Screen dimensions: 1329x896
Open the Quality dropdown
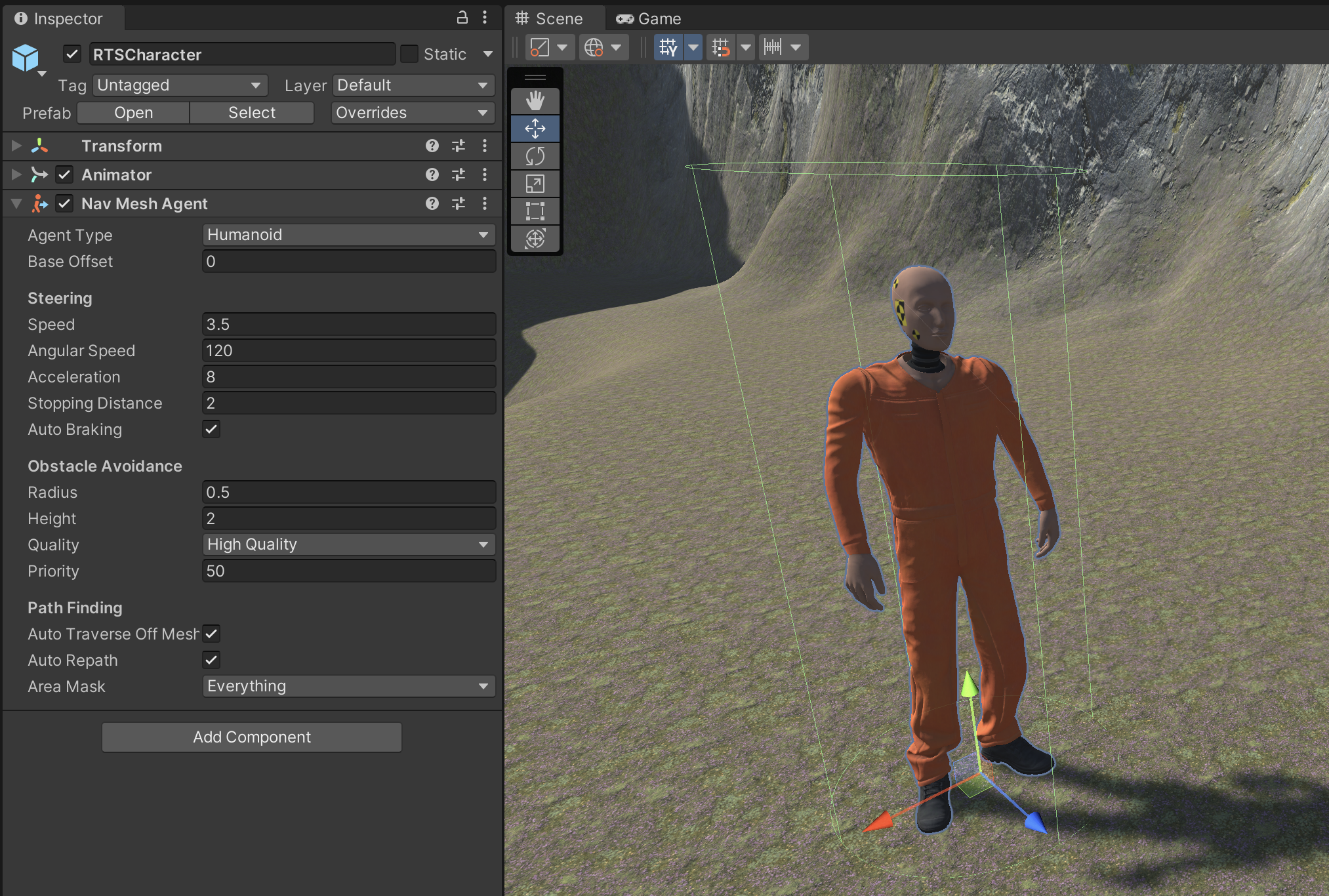tap(348, 544)
